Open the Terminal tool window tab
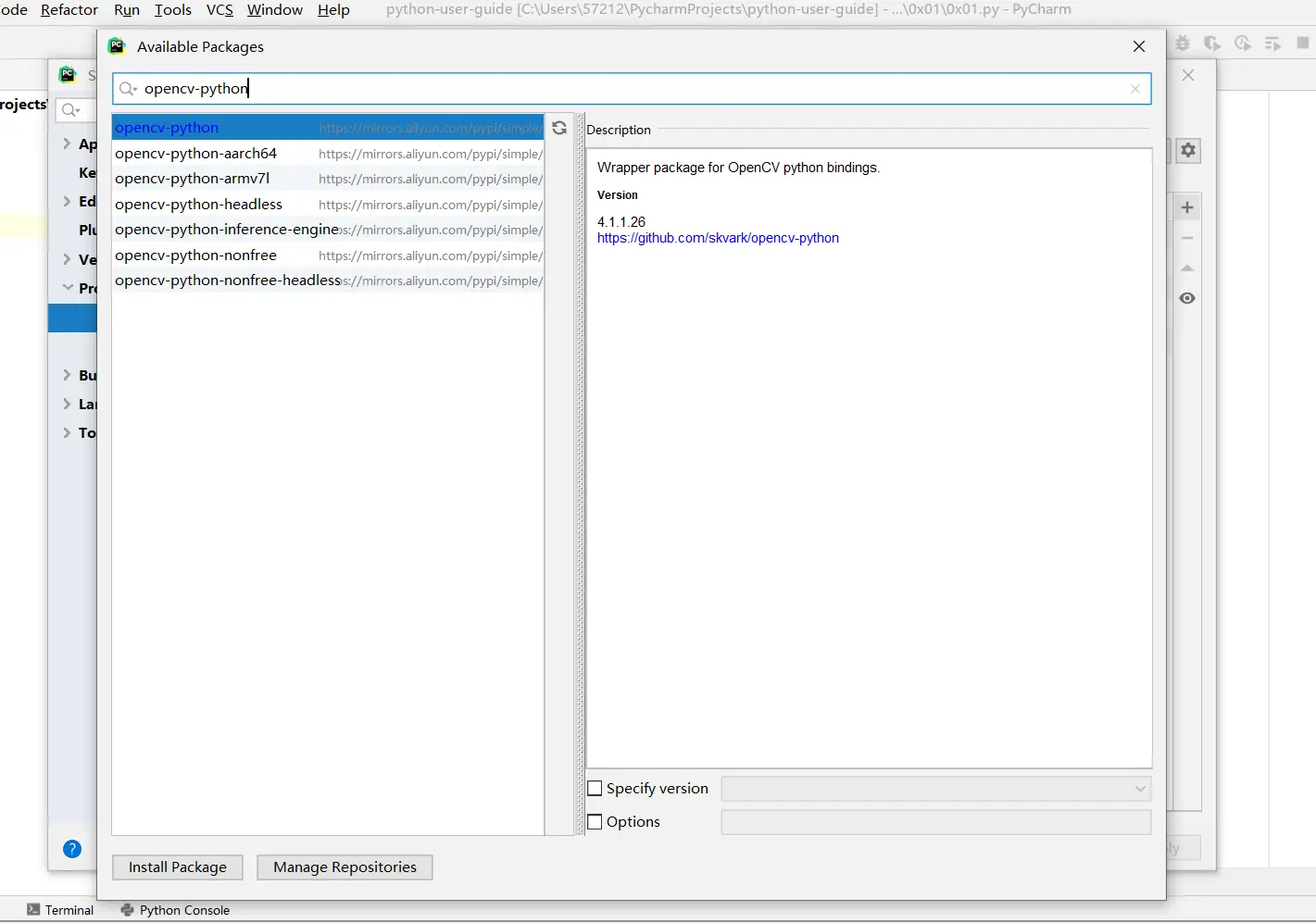 [x=60, y=910]
